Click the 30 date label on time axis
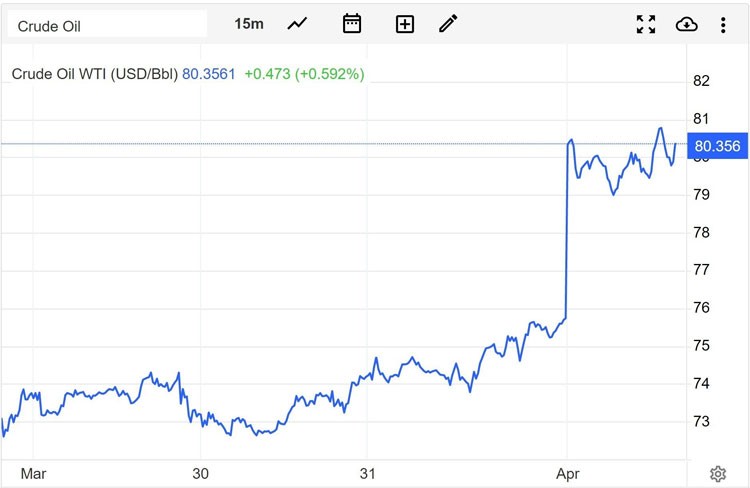The image size is (750, 488). pyautogui.click(x=200, y=473)
